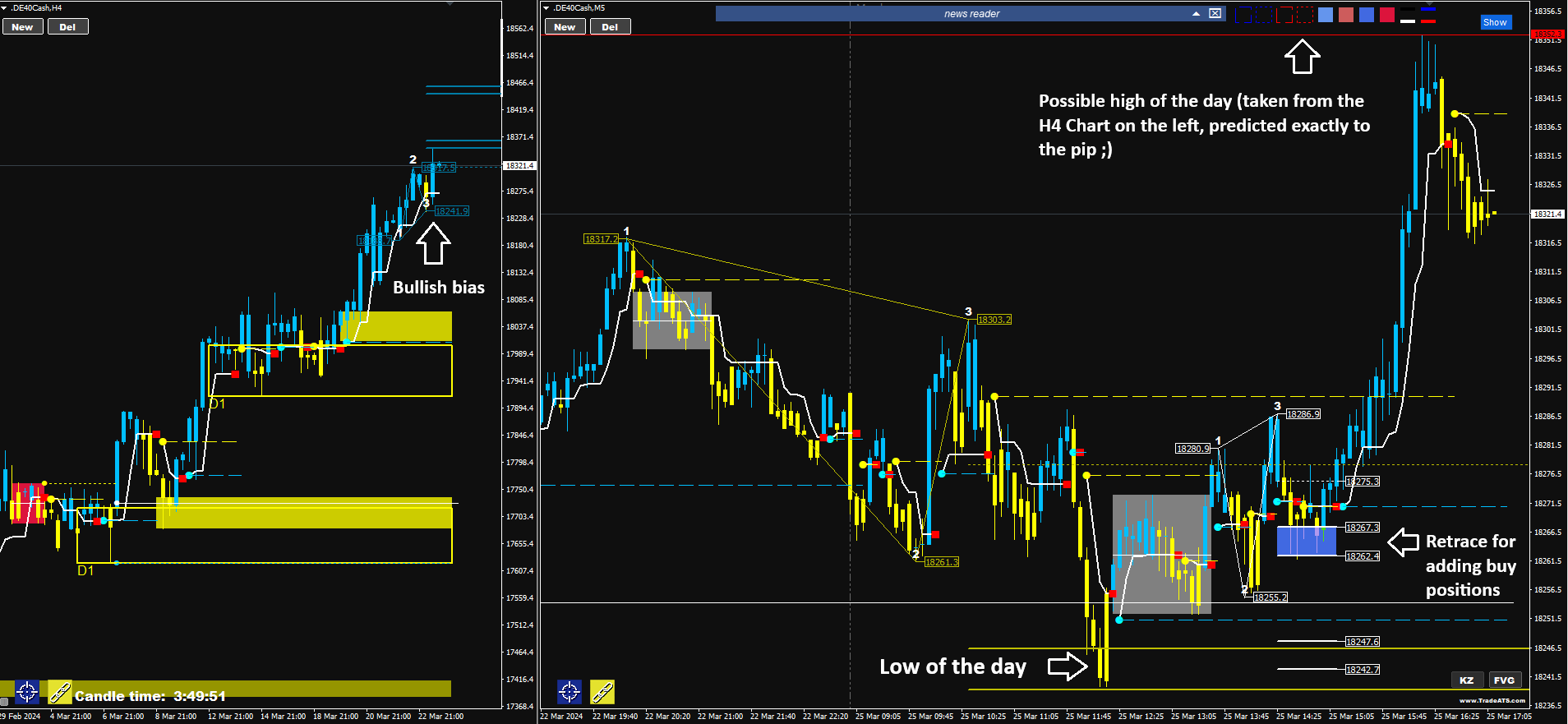Toggle the KZ kill zones button
This screenshot has height=724, width=1568.
[x=1467, y=680]
